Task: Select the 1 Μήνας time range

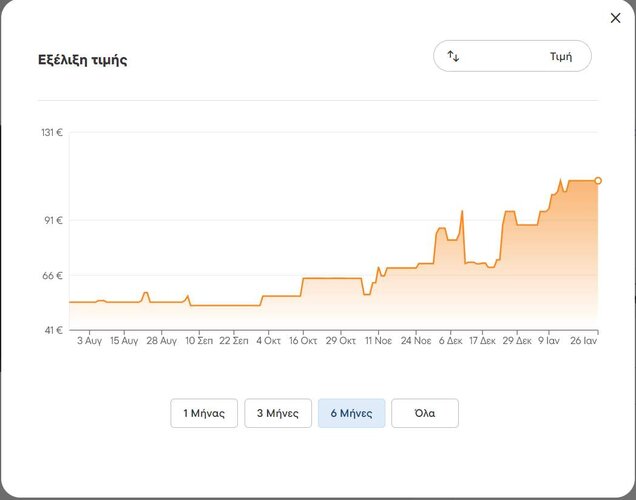Action: (204, 413)
